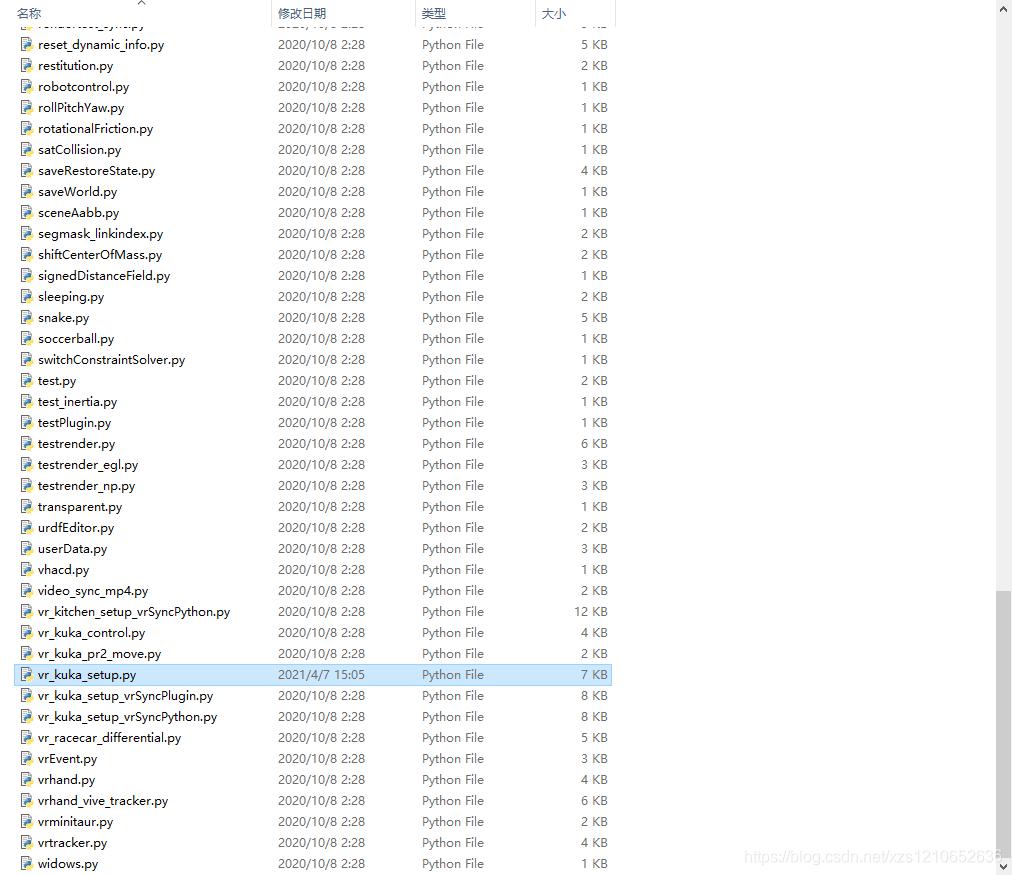Click Python File type for vrEvent.py

[452, 758]
